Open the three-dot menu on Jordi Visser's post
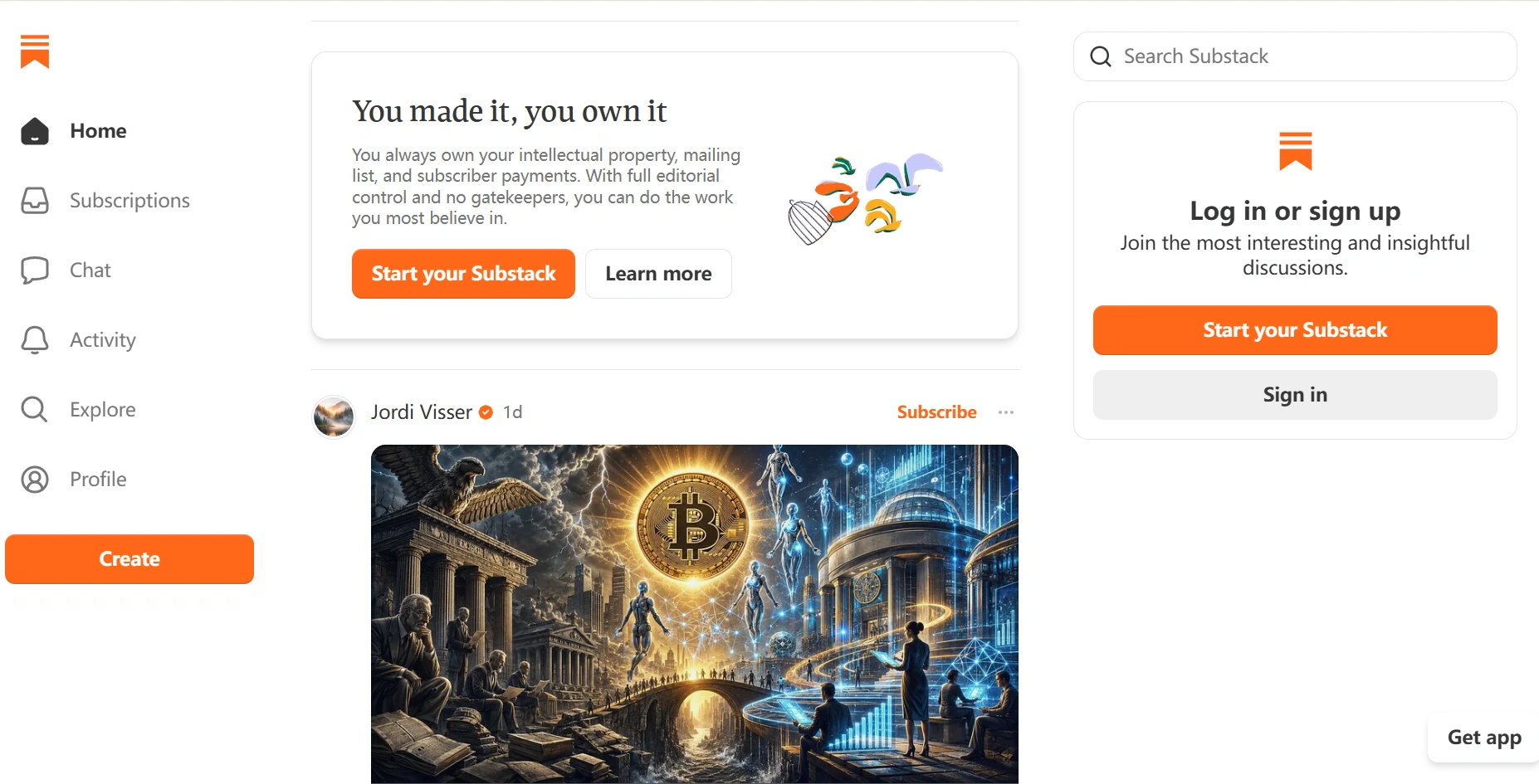 pyautogui.click(x=1006, y=412)
